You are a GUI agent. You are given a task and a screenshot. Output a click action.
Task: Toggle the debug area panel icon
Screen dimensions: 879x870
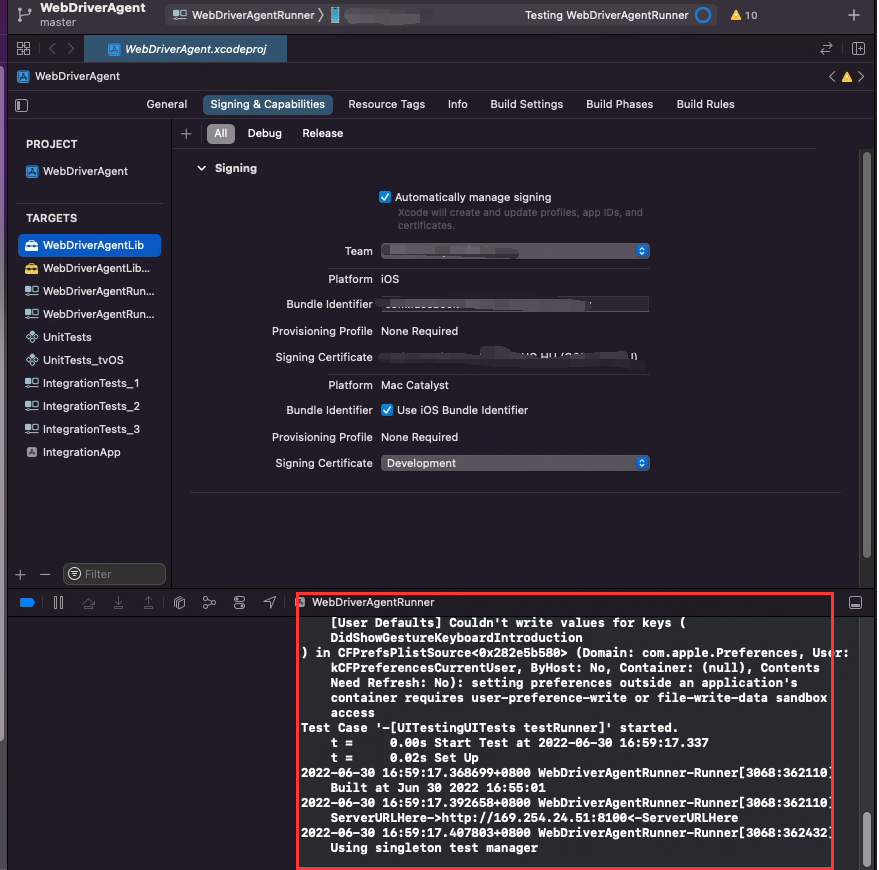[855, 603]
